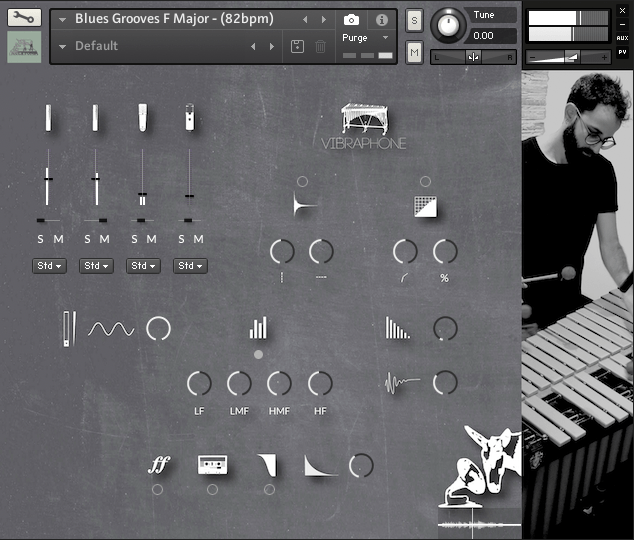Solo the first microphone channel
This screenshot has width=634, height=540.
40,239
